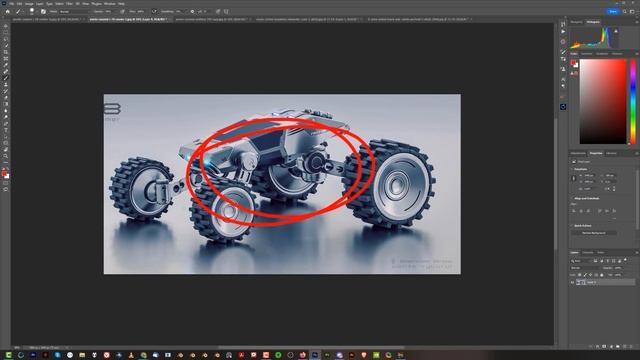This screenshot has width=640, height=360.
Task: Switch to the Channels tab
Action: 588,252
